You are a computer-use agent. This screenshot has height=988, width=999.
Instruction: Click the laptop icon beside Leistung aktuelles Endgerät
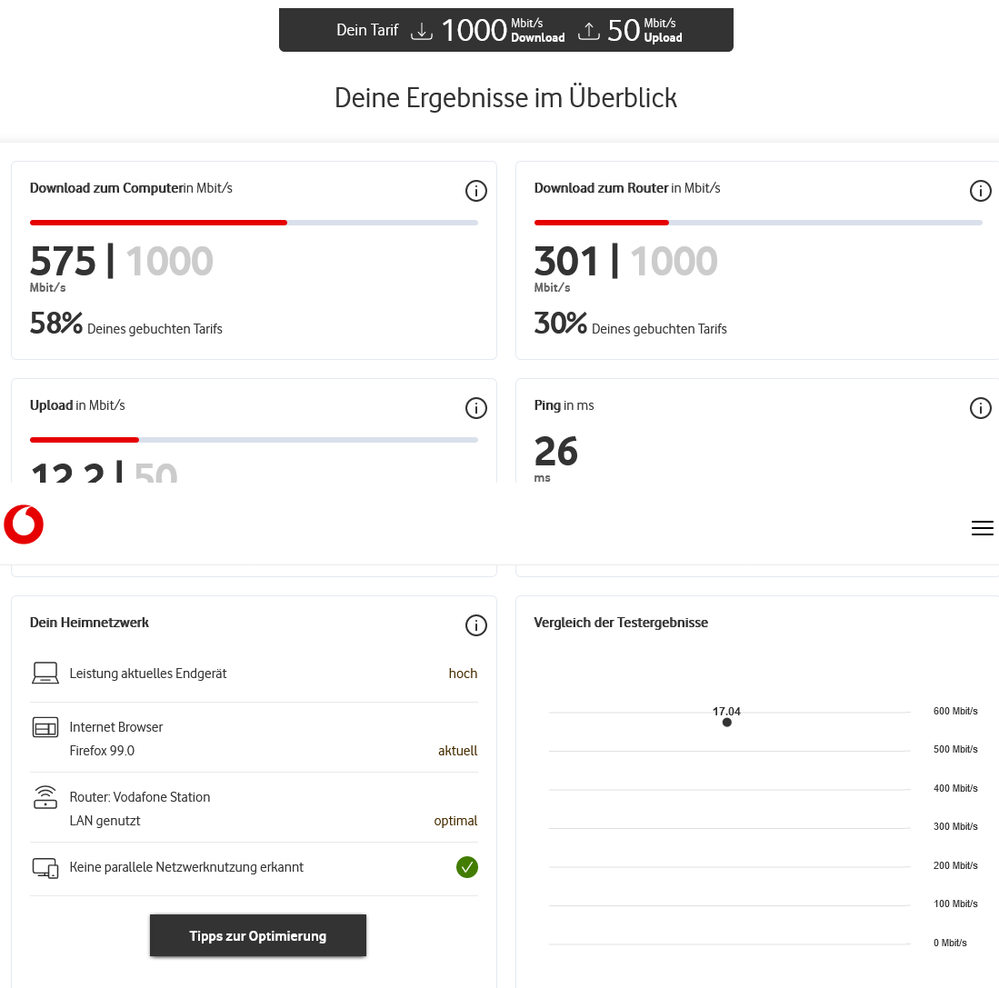point(45,674)
